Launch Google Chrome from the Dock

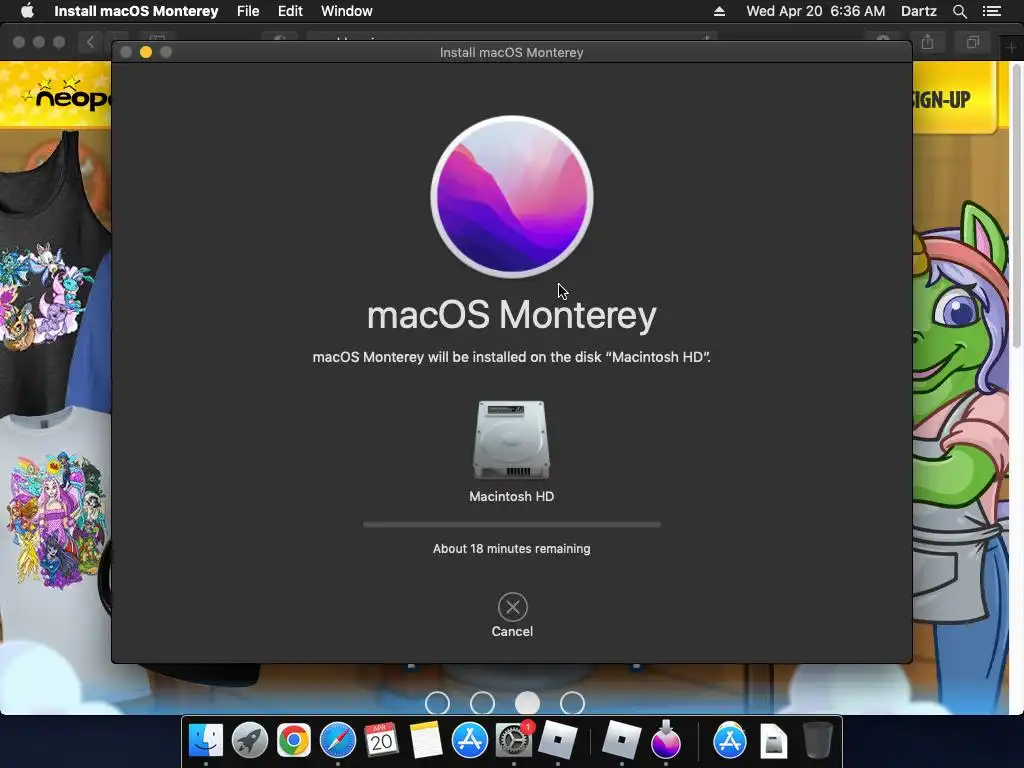(x=293, y=740)
